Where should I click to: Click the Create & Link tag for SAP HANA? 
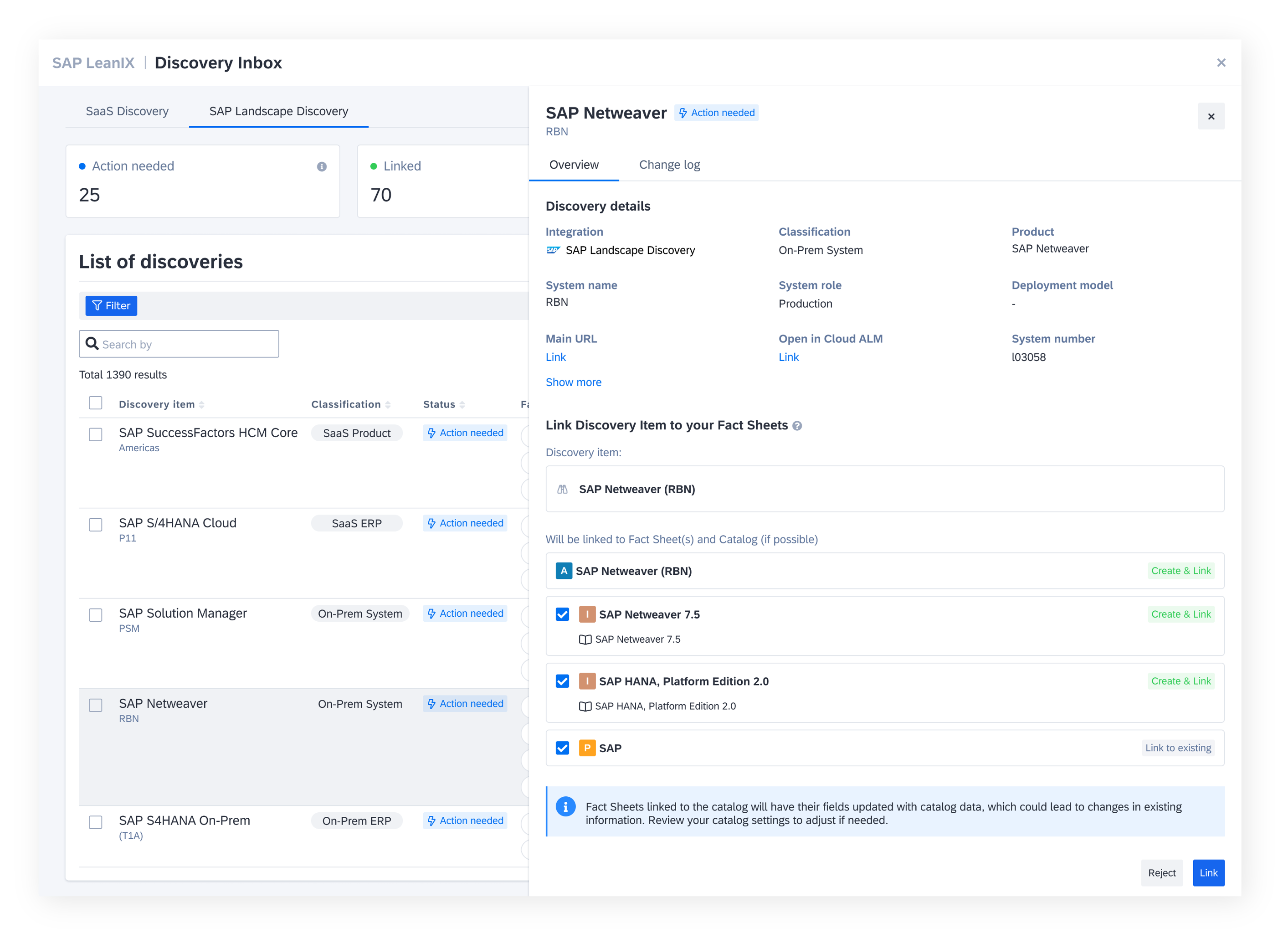click(1180, 681)
